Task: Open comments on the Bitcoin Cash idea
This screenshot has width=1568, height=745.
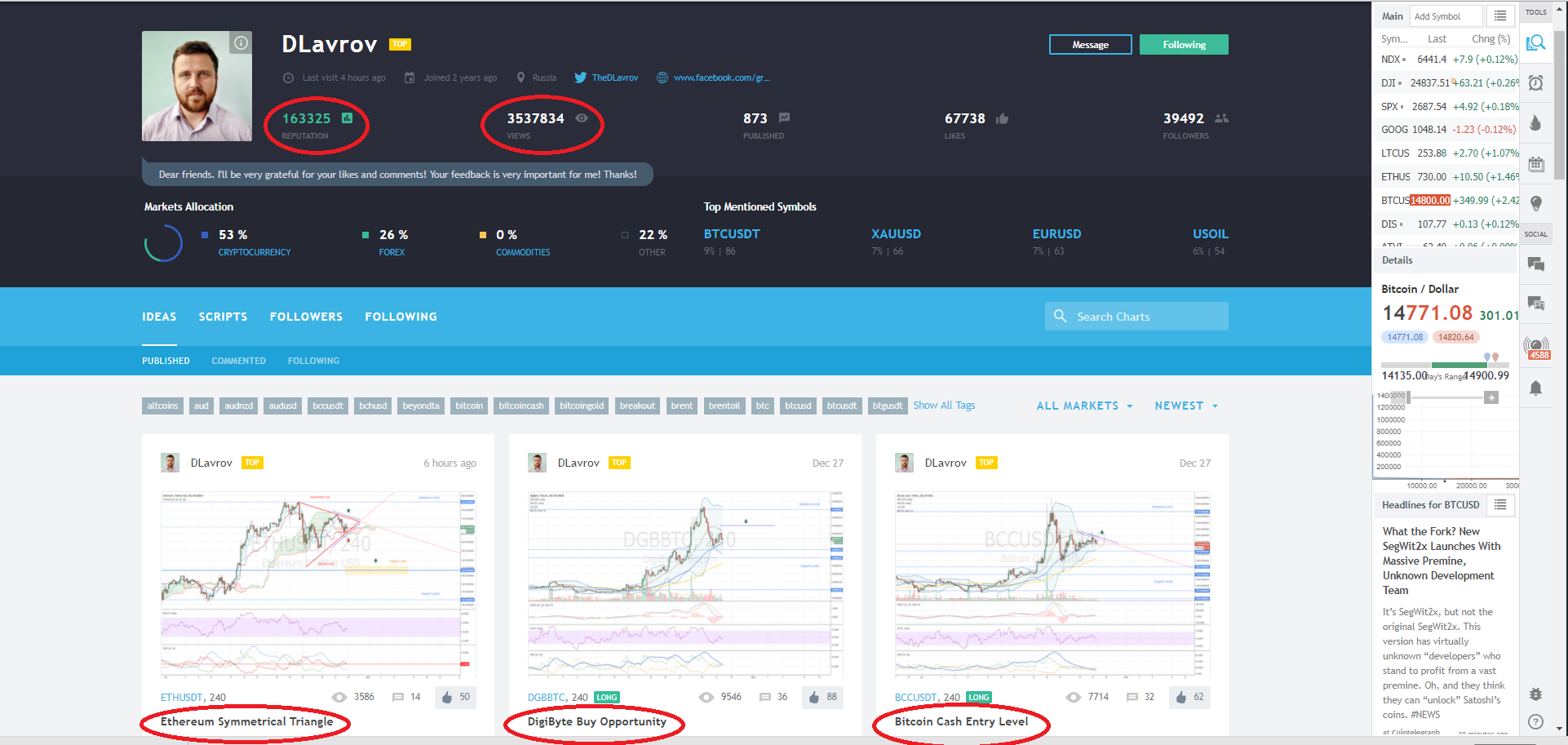Action: (x=1141, y=697)
